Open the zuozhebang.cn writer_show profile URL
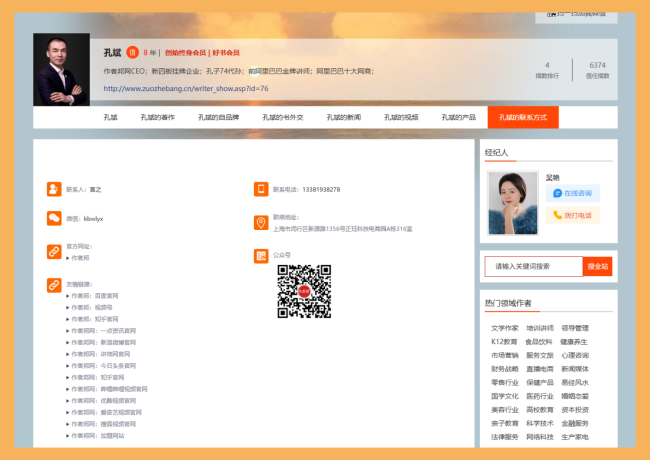This screenshot has height=460, width=650. (186, 88)
